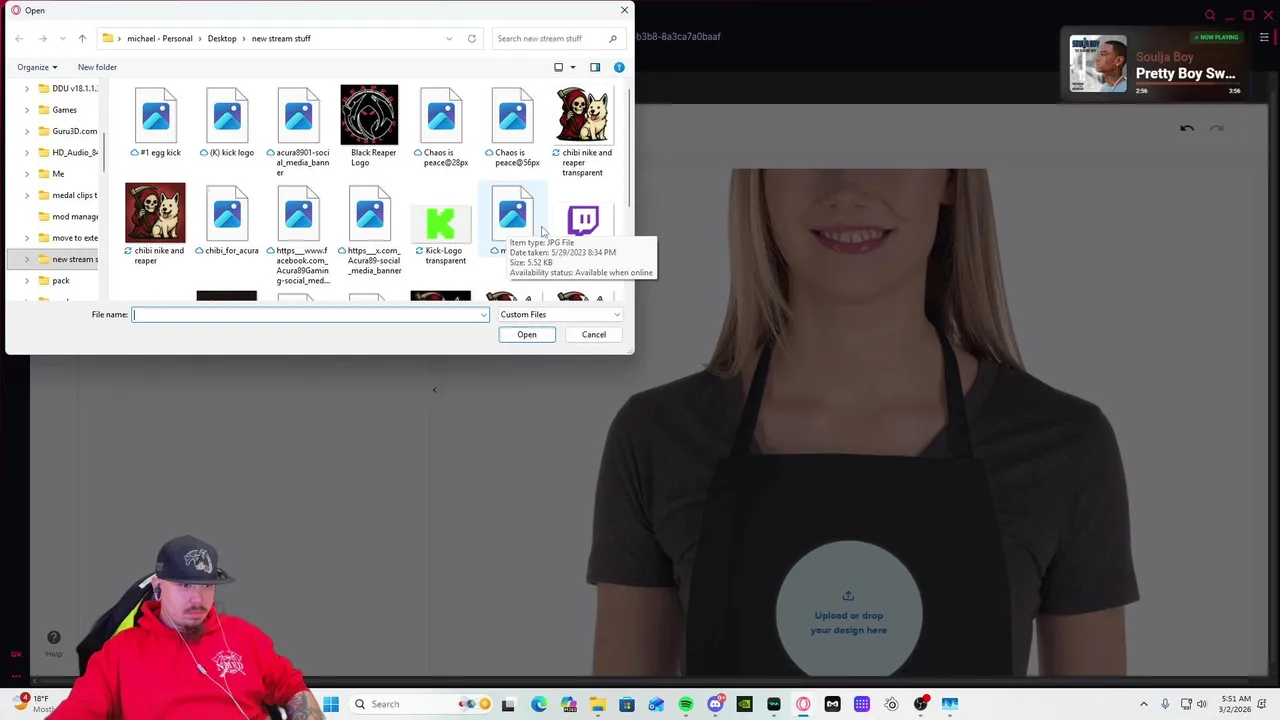Select the 'new stream s' tree folder
Screen dimensions: 1280x720
tap(68, 259)
